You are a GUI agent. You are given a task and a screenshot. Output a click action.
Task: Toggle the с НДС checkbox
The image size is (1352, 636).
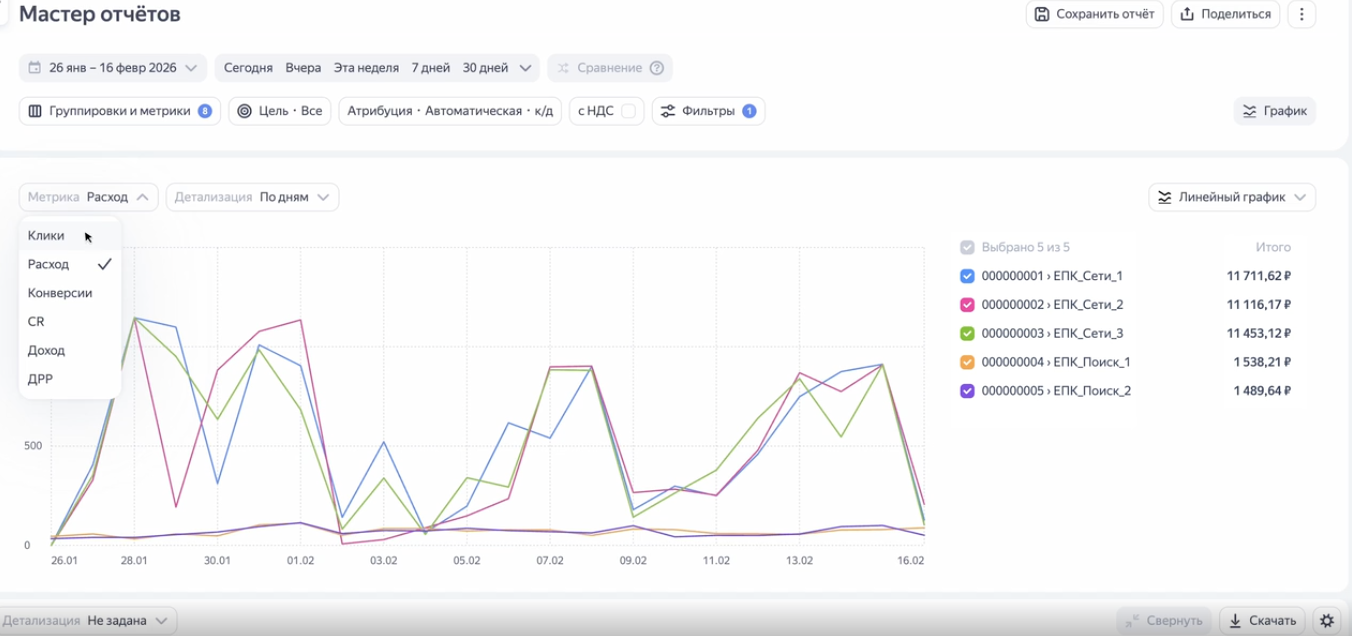[x=629, y=111]
